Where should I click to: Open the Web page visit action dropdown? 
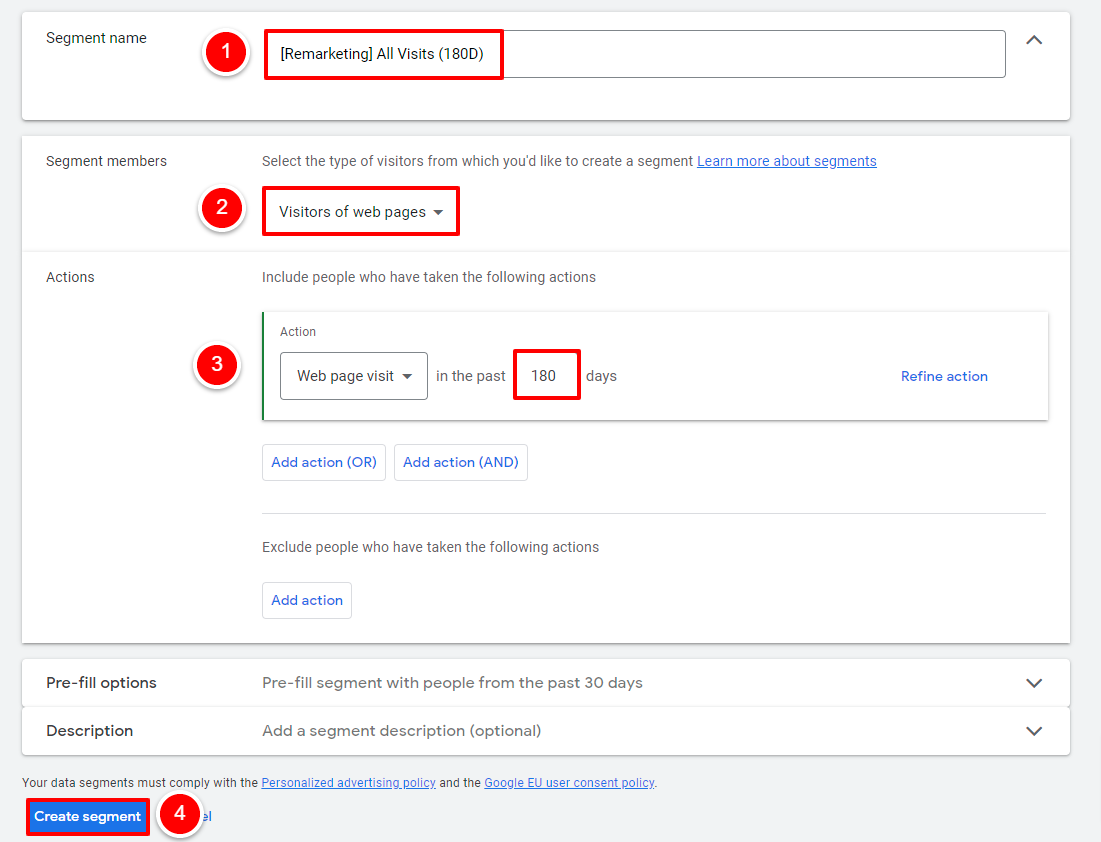click(354, 376)
